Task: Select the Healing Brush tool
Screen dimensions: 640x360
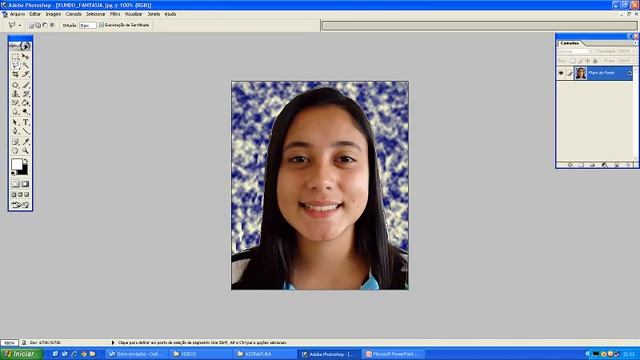Action: point(16,85)
